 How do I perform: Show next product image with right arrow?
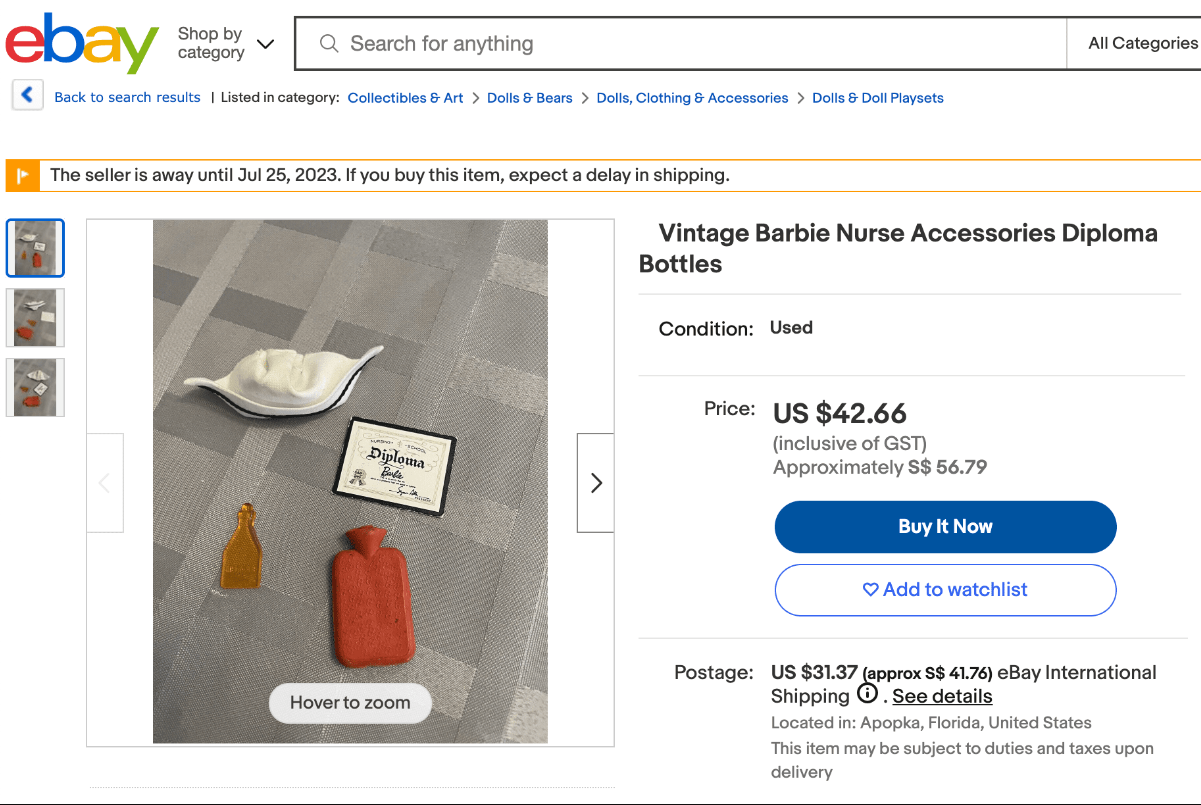pyautogui.click(x=596, y=483)
